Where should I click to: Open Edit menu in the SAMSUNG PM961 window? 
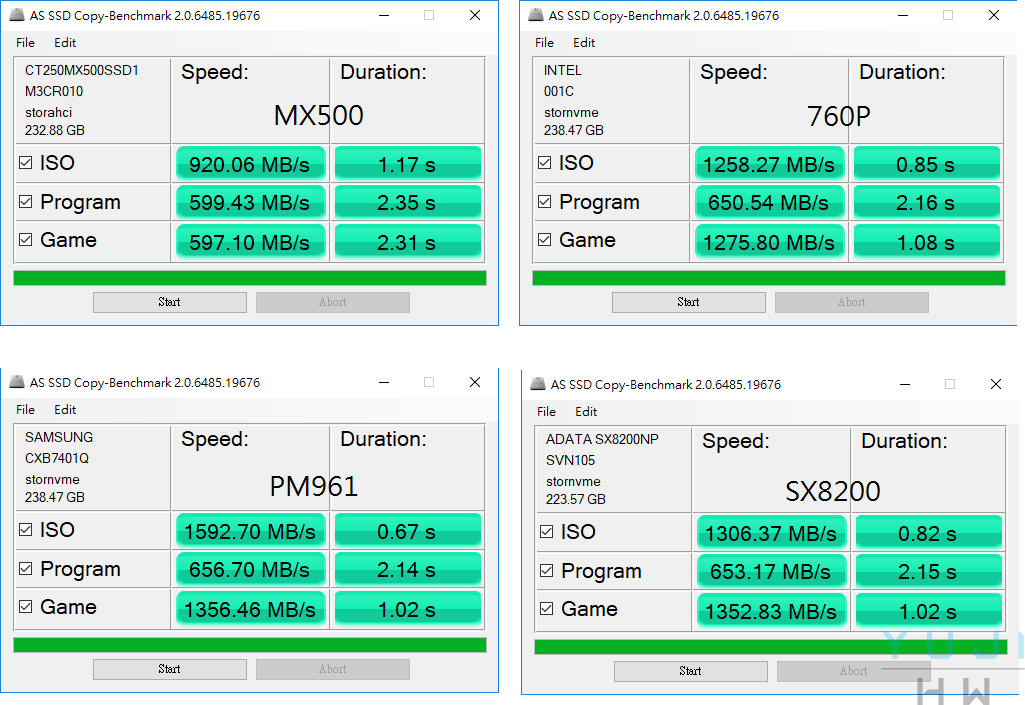pos(65,409)
